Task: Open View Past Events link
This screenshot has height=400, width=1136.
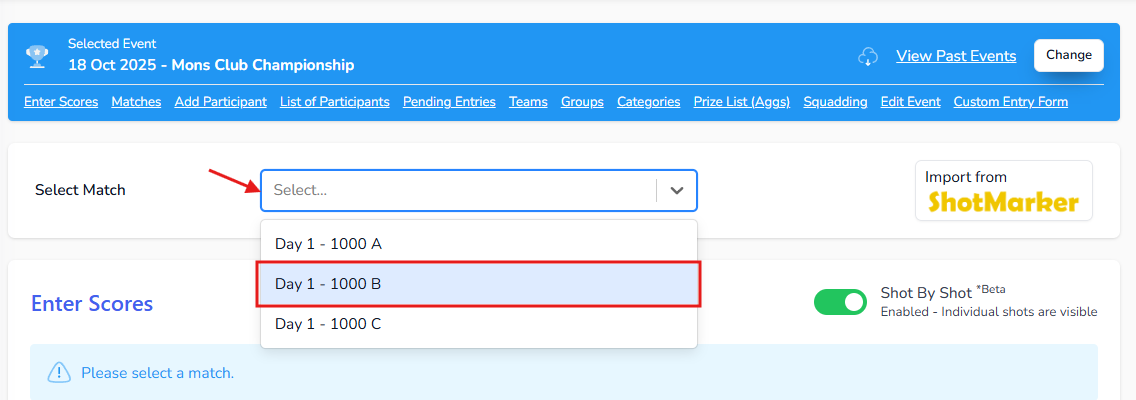Action: [956, 56]
